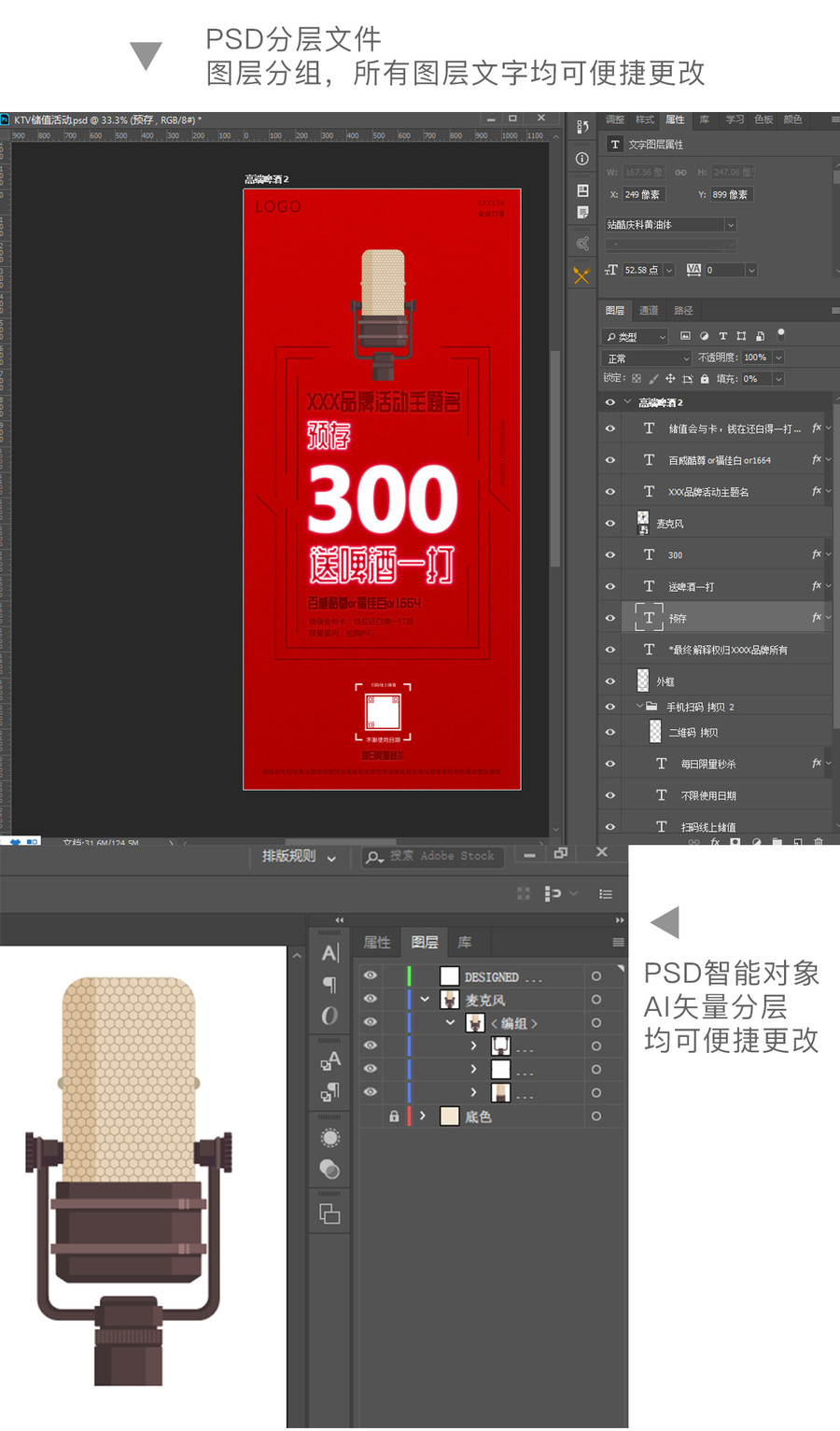Hide the DESIGNED layer in Illustrator
The image size is (840, 1431).
(371, 975)
